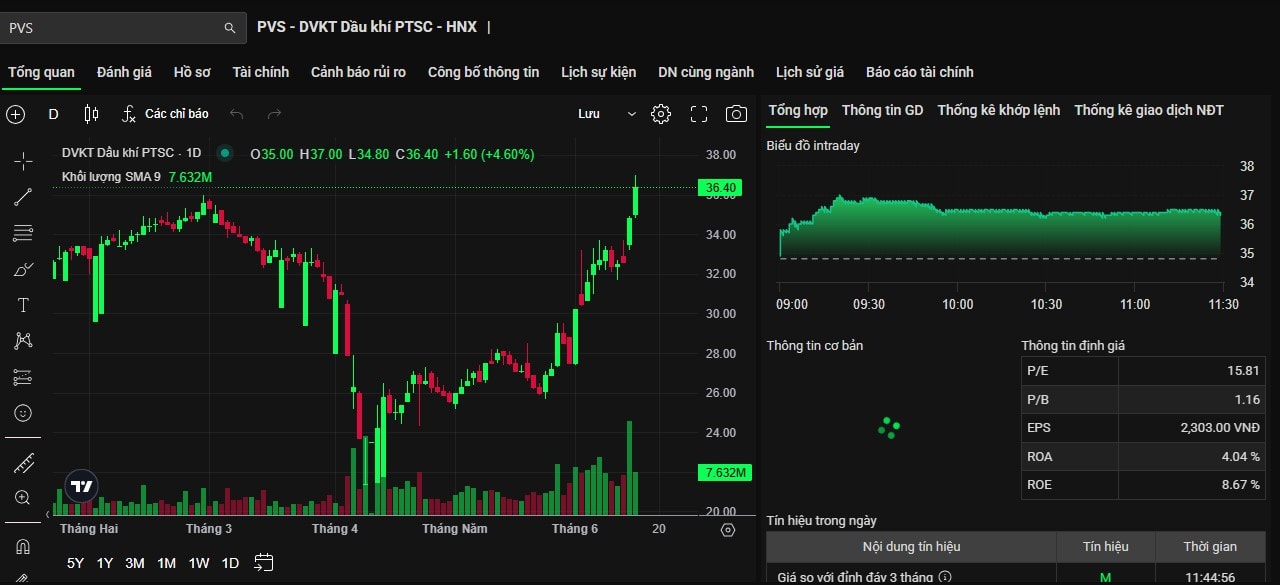Open the Lịch sử giá tab
Image resolution: width=1280 pixels, height=585 pixels.
click(x=810, y=72)
